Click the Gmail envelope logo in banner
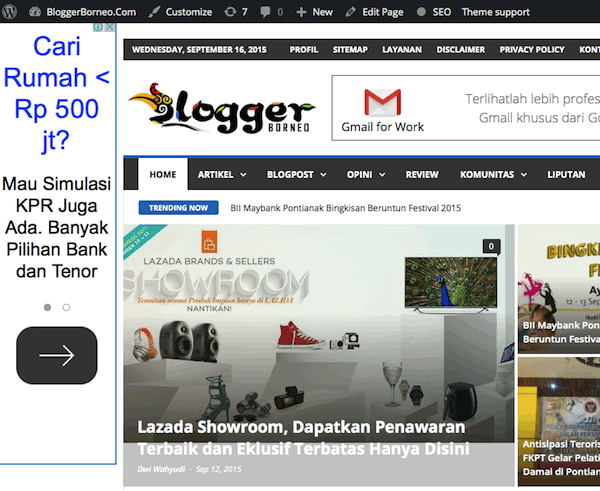The image size is (600, 491). click(383, 102)
